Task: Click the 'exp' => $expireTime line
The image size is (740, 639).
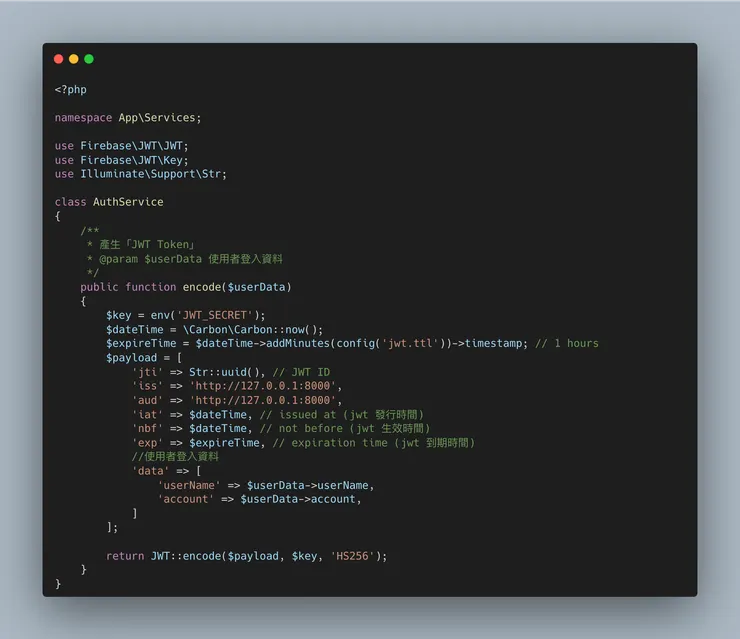Action: (303, 443)
